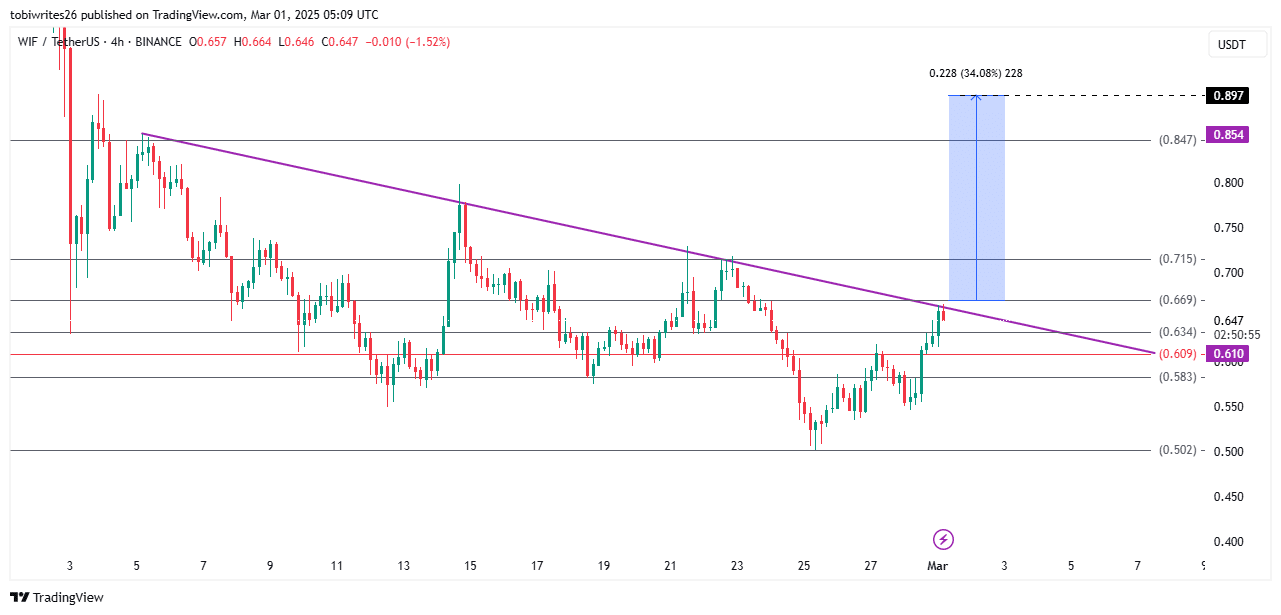Select the (0.669) resistance level label
Image resolution: width=1281 pixels, height=615 pixels.
pos(1177,301)
